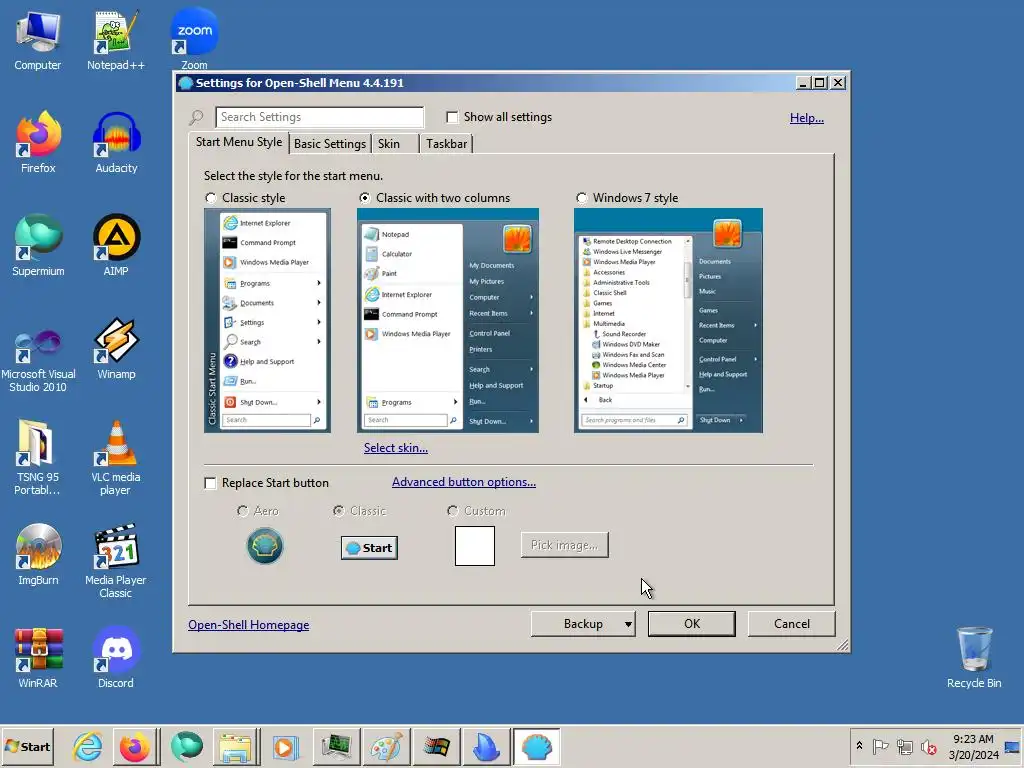Click the empty Custom image preview box
The height and width of the screenshot is (768, 1024).
coord(475,546)
